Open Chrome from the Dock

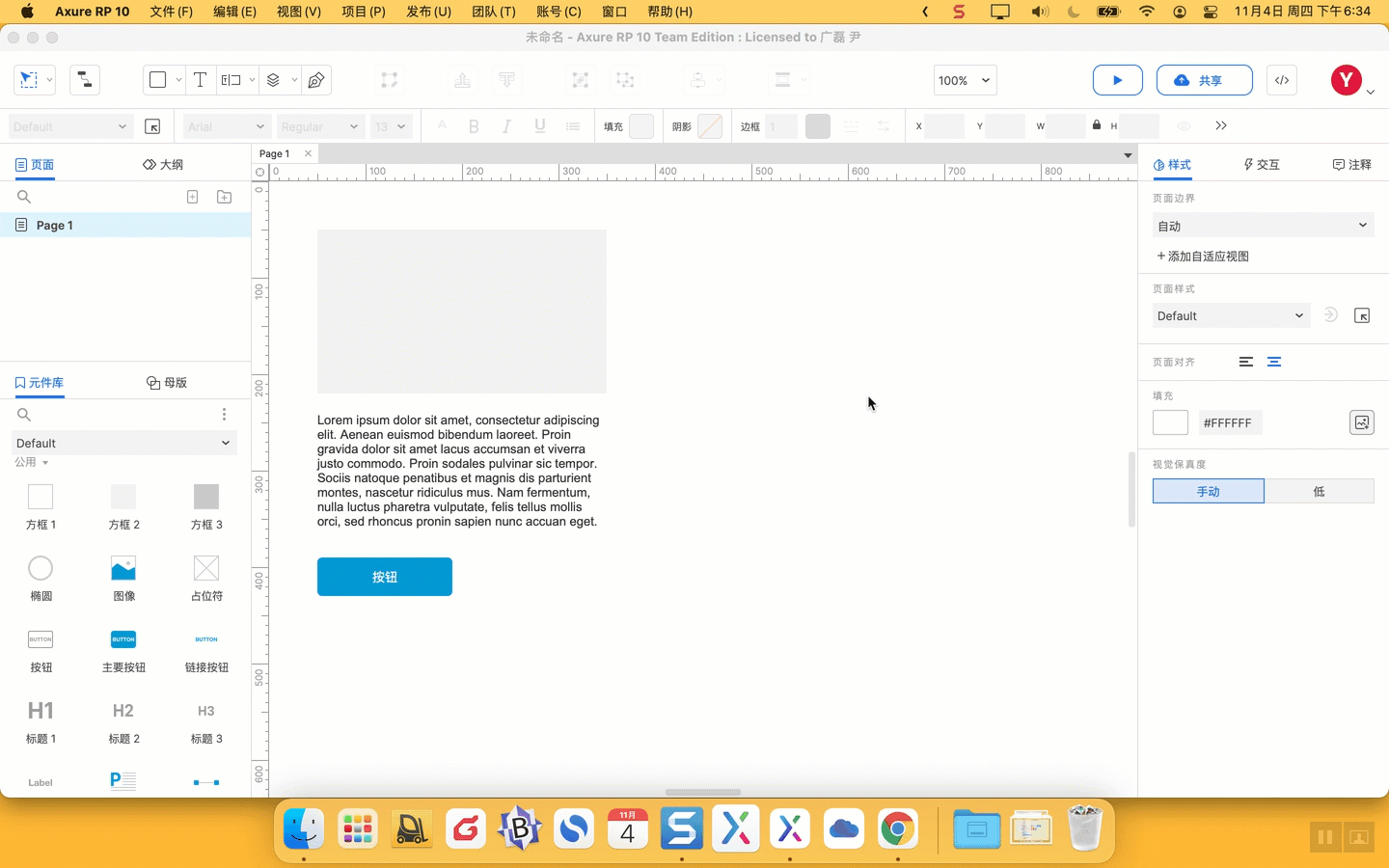click(x=898, y=829)
